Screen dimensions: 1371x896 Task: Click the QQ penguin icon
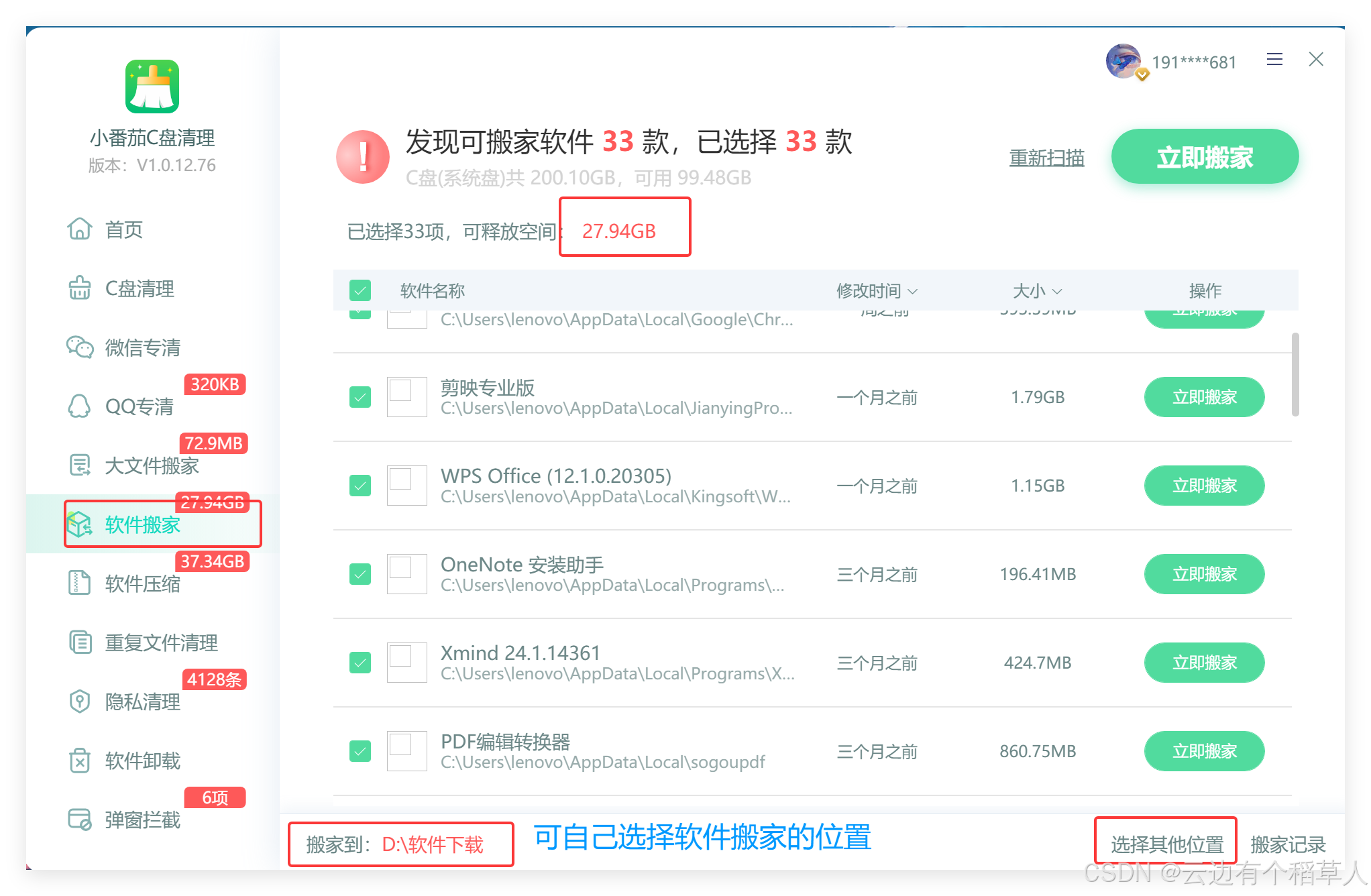click(x=79, y=406)
